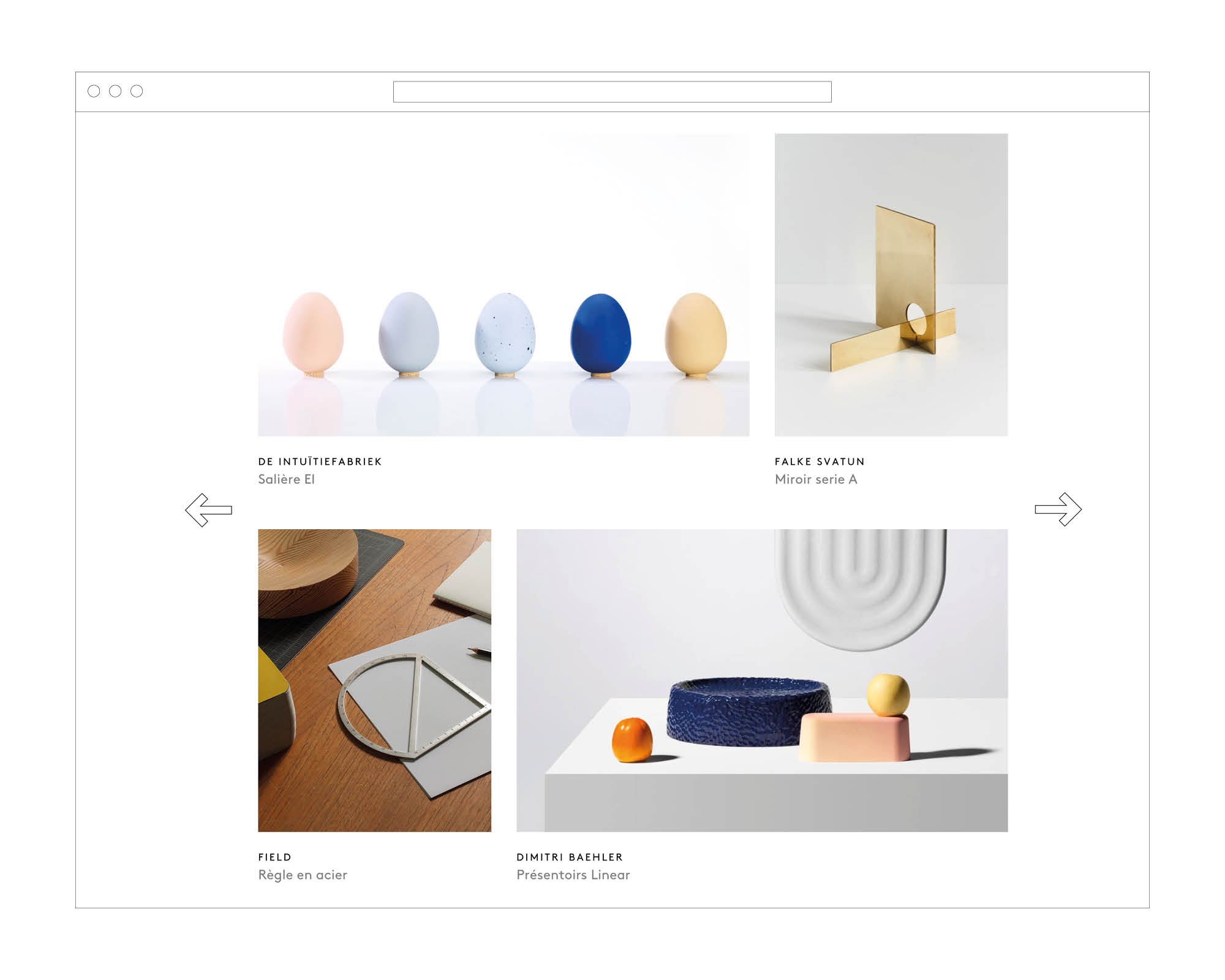
Task: Click the left arrow to go back
Action: point(209,510)
